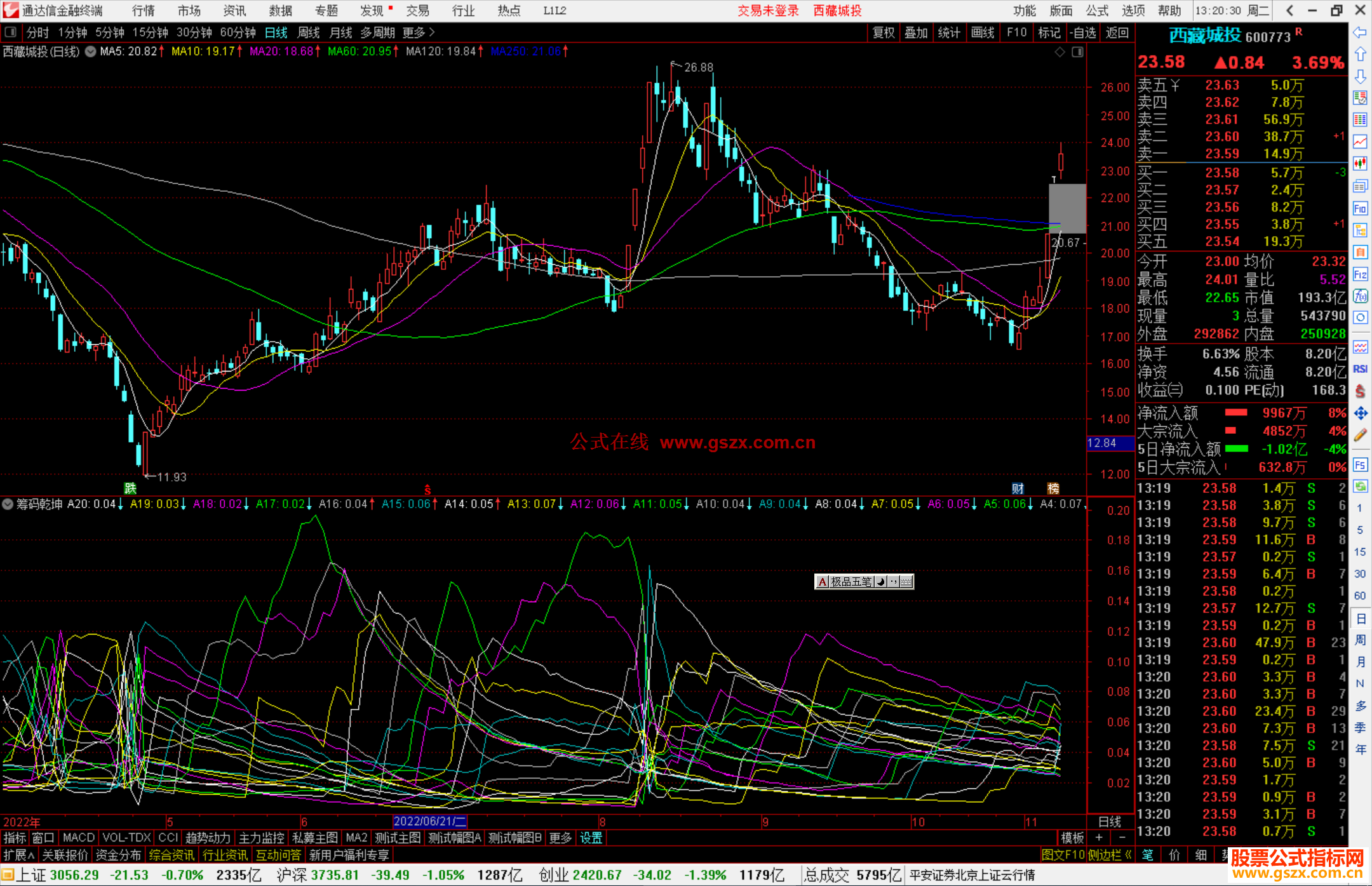Open the f(x) formula icon in sidebar
This screenshot has width=1372, height=886.
1360,296
